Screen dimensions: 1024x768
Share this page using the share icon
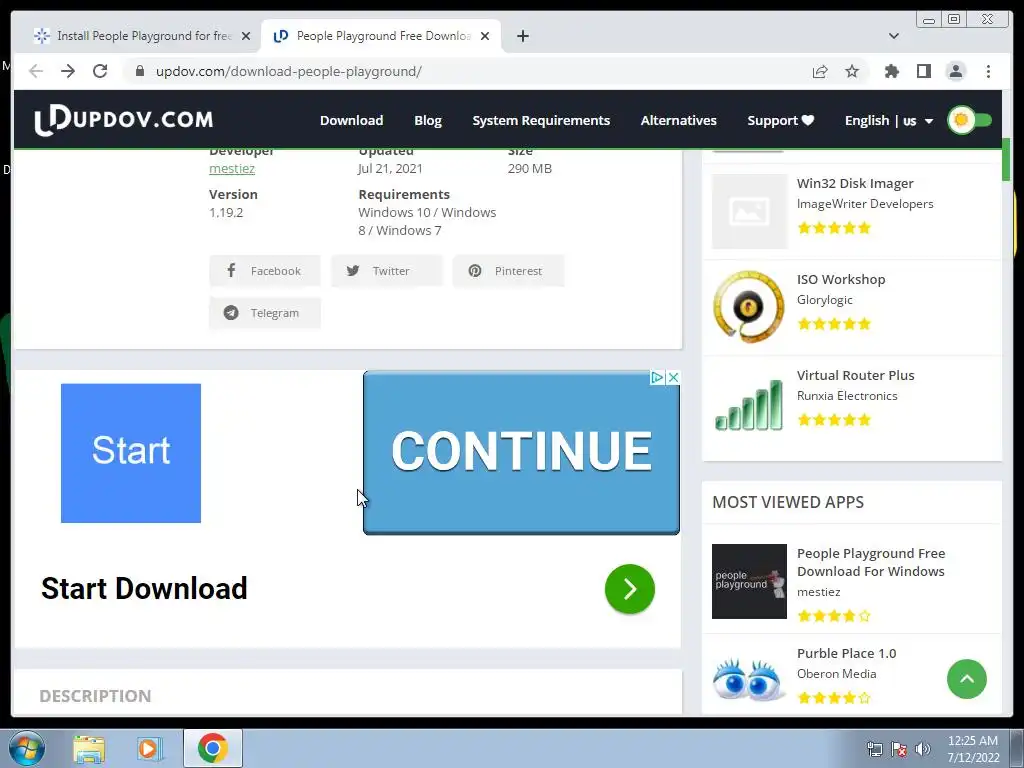pos(820,71)
